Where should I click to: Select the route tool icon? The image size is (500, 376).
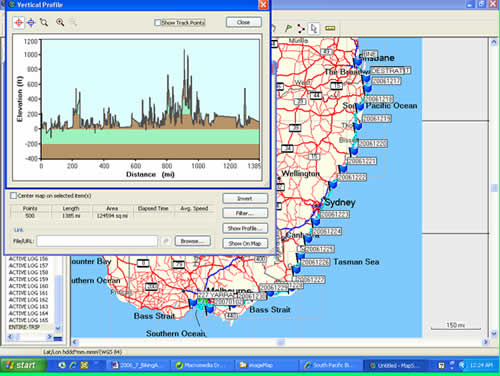(x=301, y=29)
